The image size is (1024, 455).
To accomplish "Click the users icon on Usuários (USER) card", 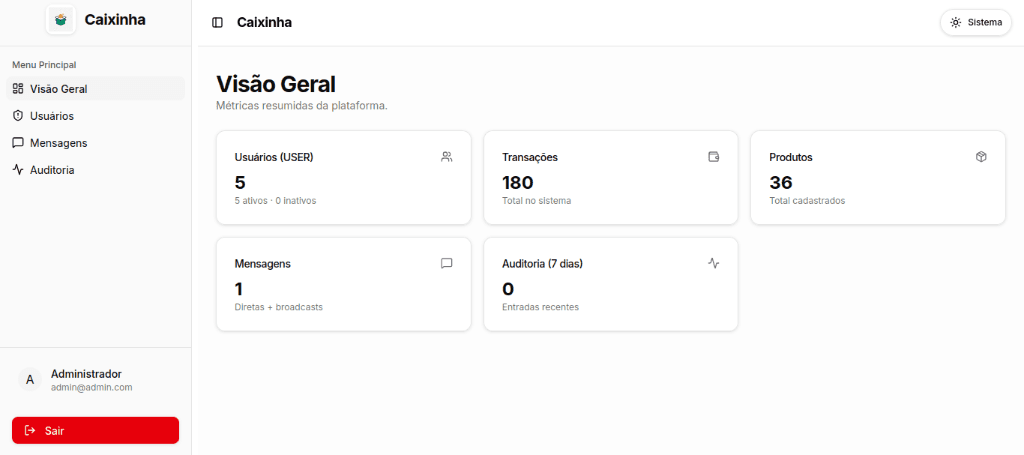I will coord(447,157).
